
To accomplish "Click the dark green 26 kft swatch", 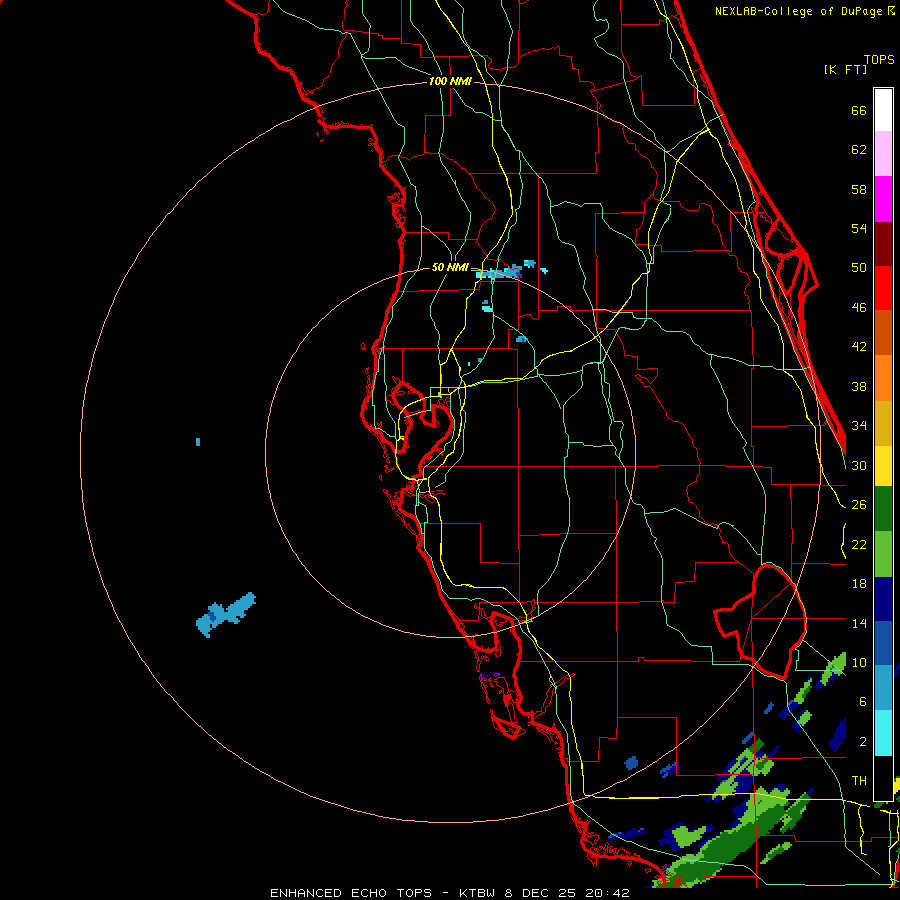I will pos(883,509).
